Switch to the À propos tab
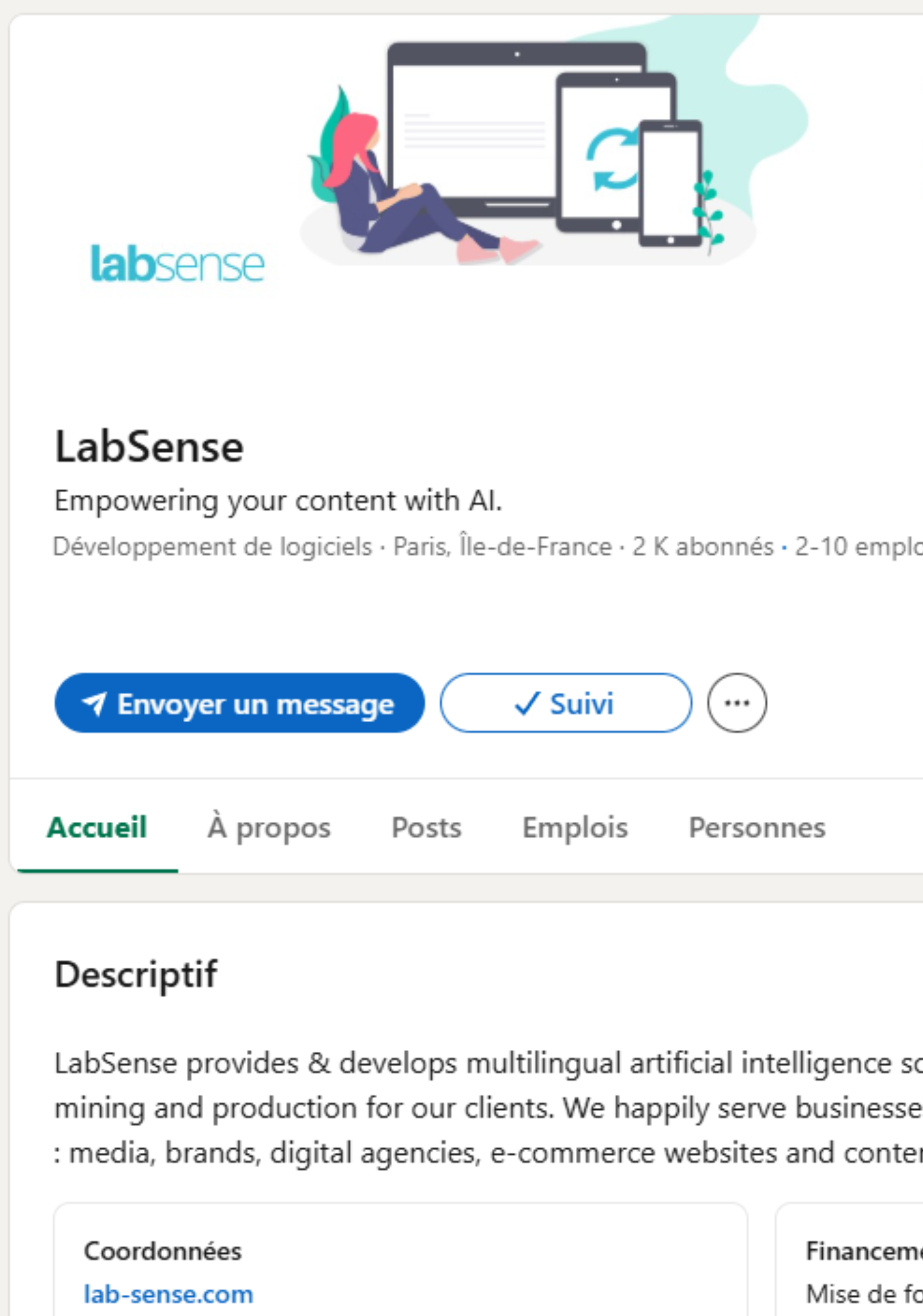The width and height of the screenshot is (923, 1316). (x=269, y=828)
